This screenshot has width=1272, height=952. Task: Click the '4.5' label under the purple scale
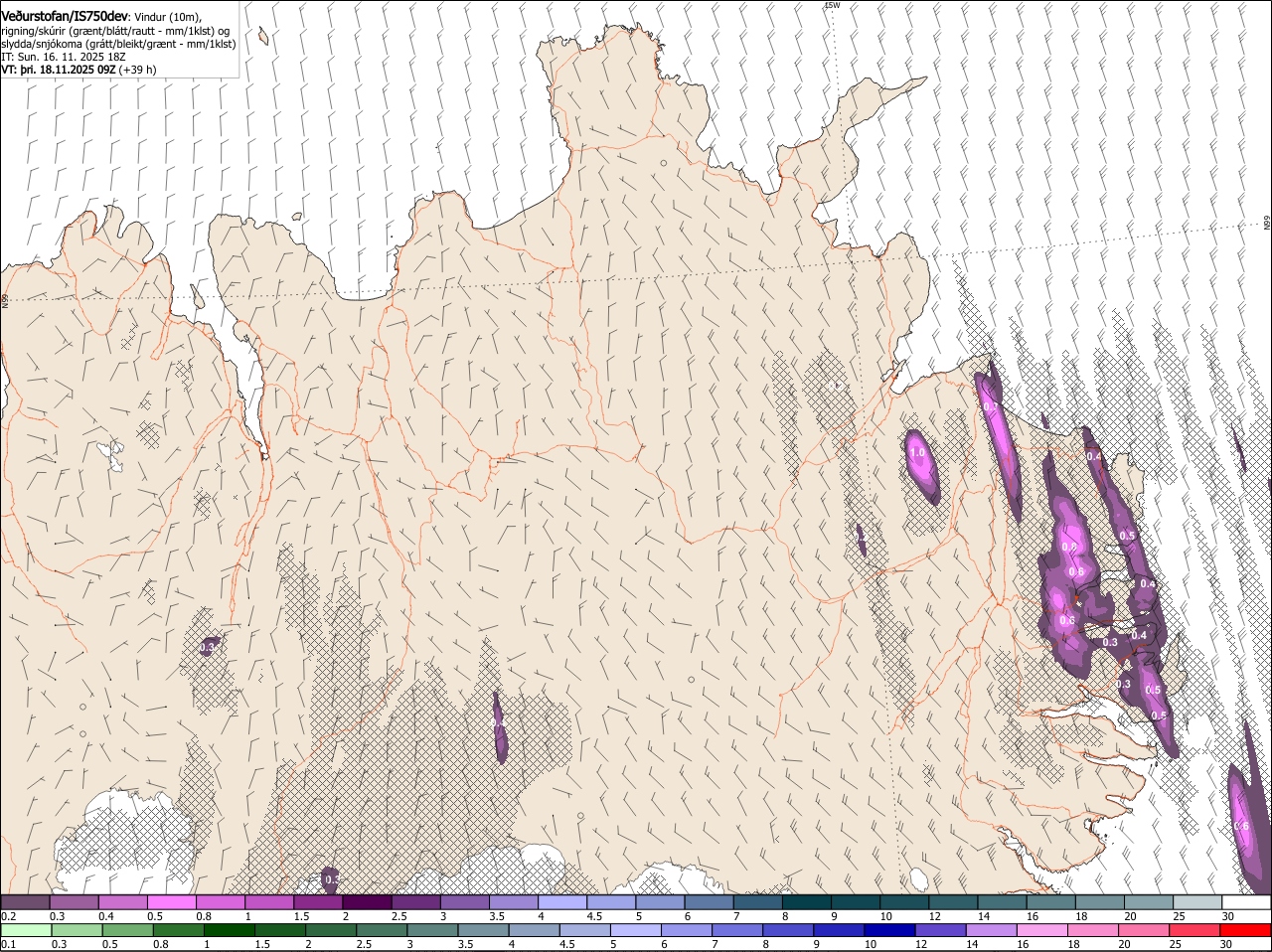pyautogui.click(x=594, y=916)
